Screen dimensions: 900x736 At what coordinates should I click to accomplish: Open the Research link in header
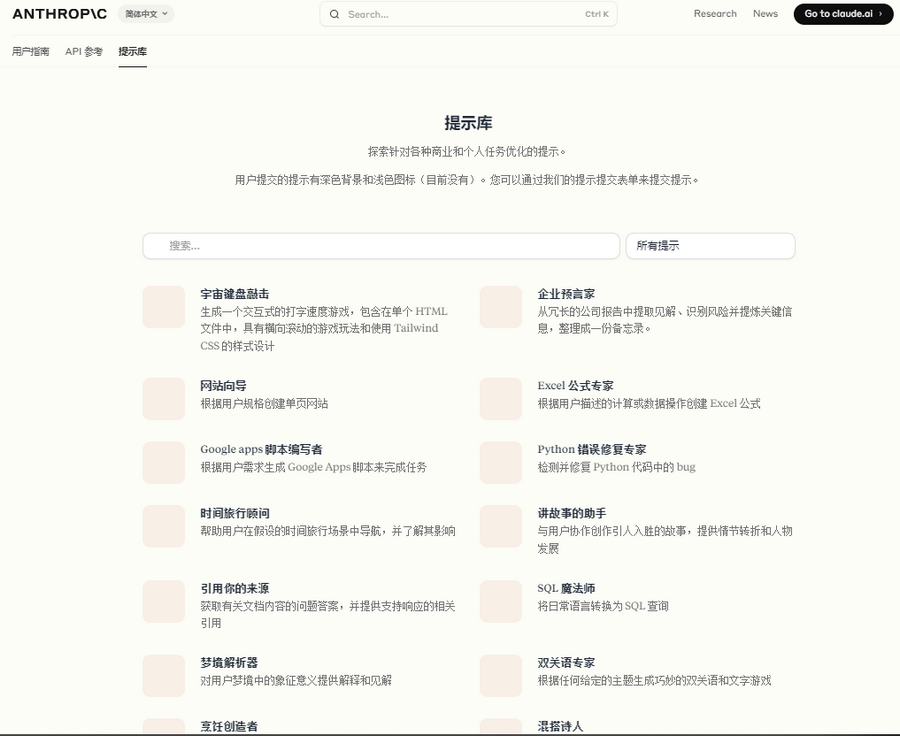(x=715, y=14)
